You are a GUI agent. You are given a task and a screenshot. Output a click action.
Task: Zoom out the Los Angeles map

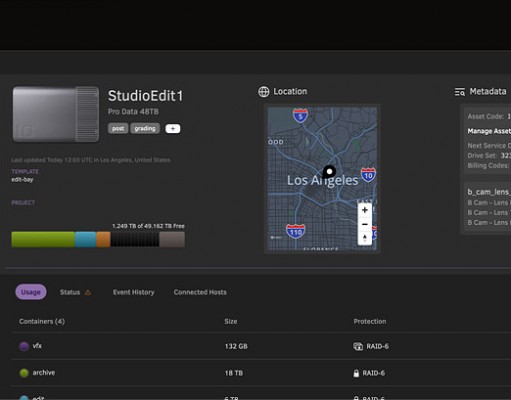[365, 224]
